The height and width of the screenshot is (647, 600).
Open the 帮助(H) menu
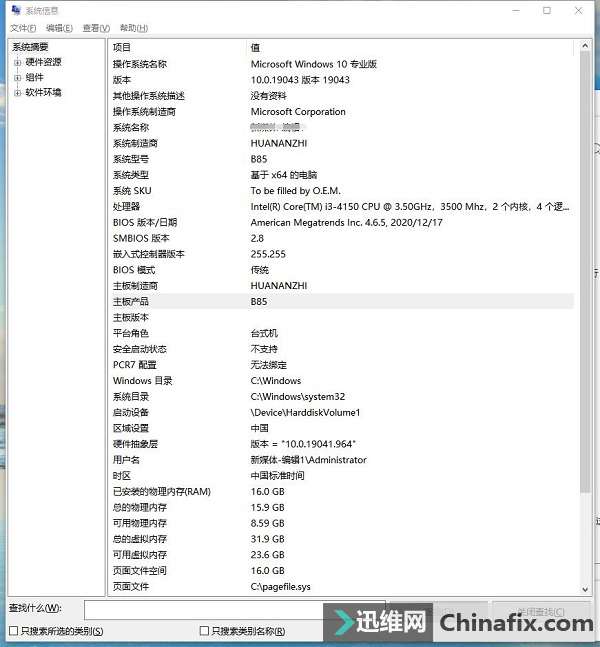[134, 28]
